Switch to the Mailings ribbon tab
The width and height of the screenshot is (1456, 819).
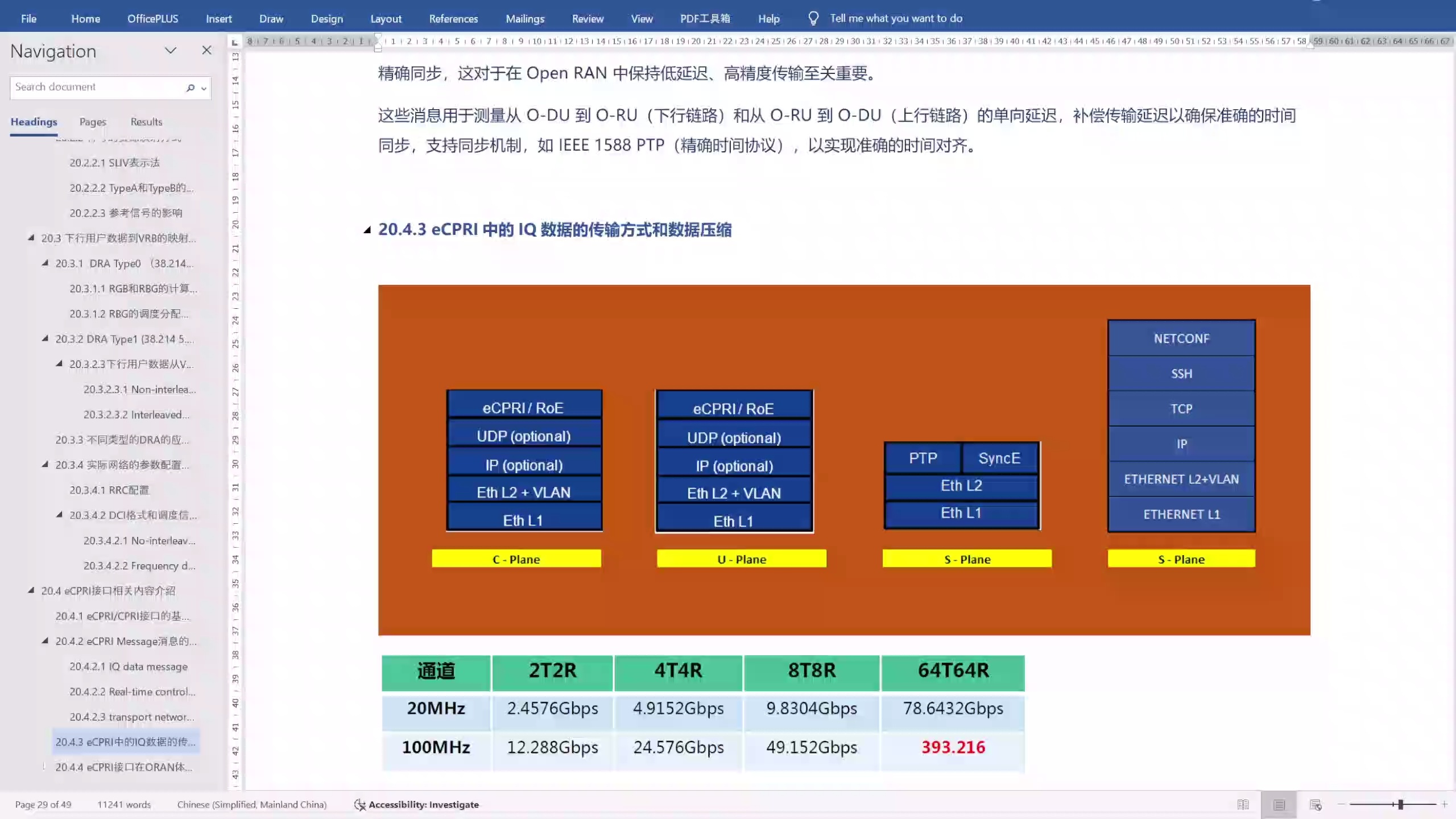pyautogui.click(x=524, y=18)
